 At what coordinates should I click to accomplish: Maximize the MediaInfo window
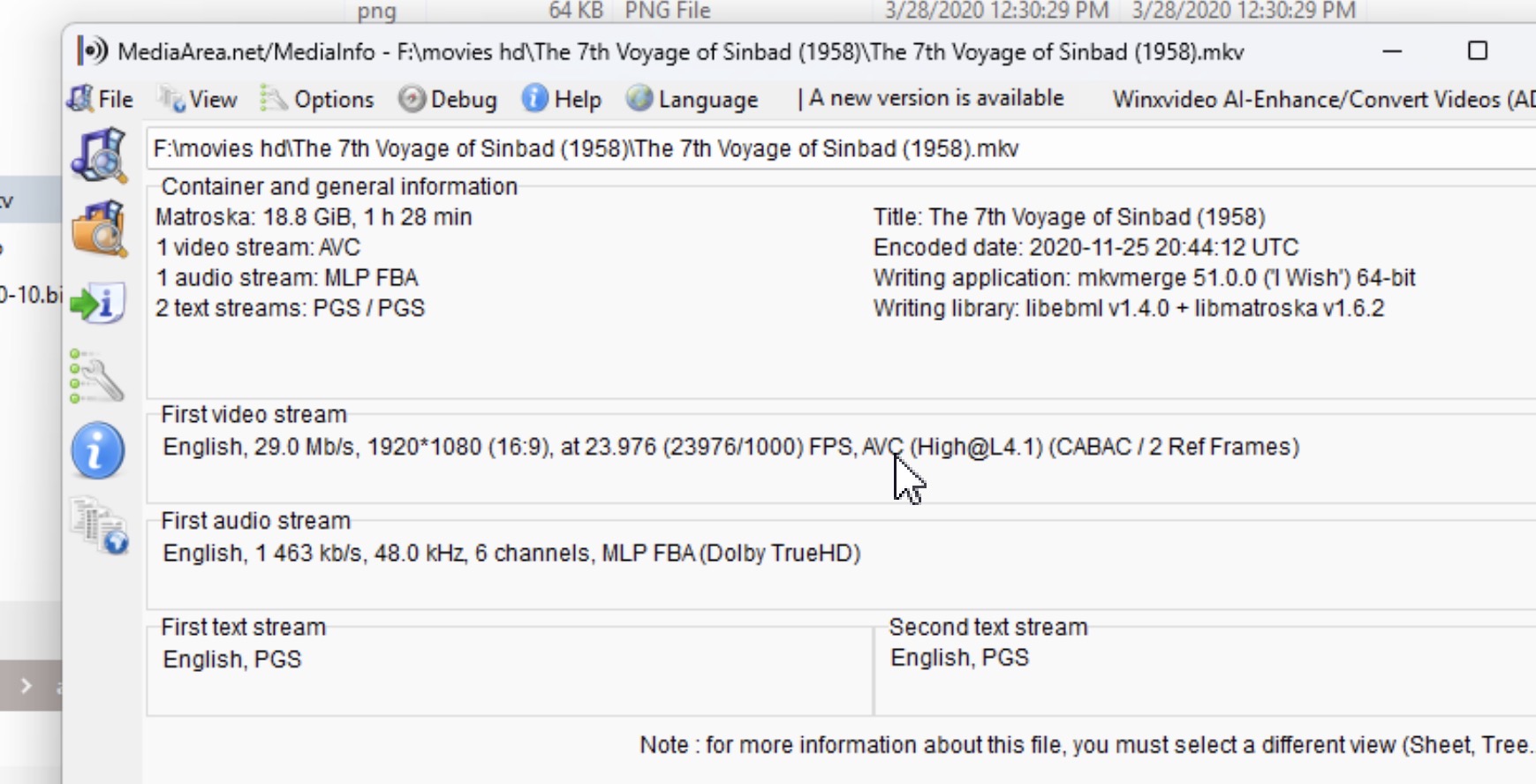1478,51
